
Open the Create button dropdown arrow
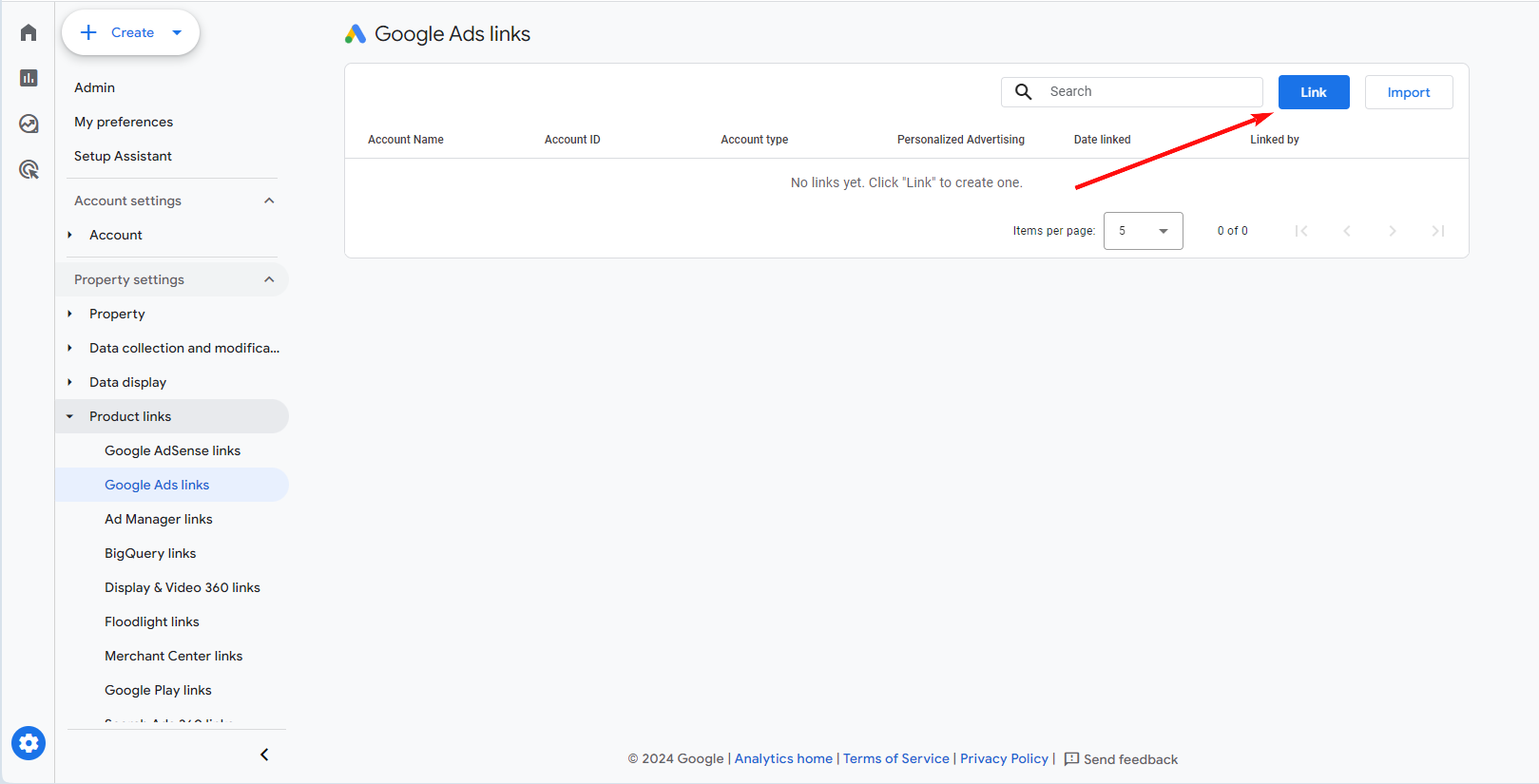pos(177,32)
